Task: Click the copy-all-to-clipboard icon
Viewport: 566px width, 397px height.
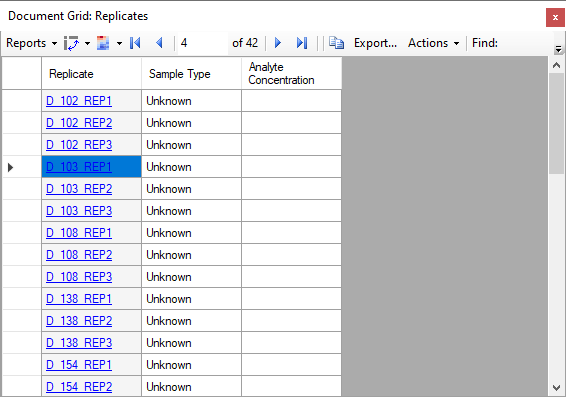Action: click(x=336, y=43)
